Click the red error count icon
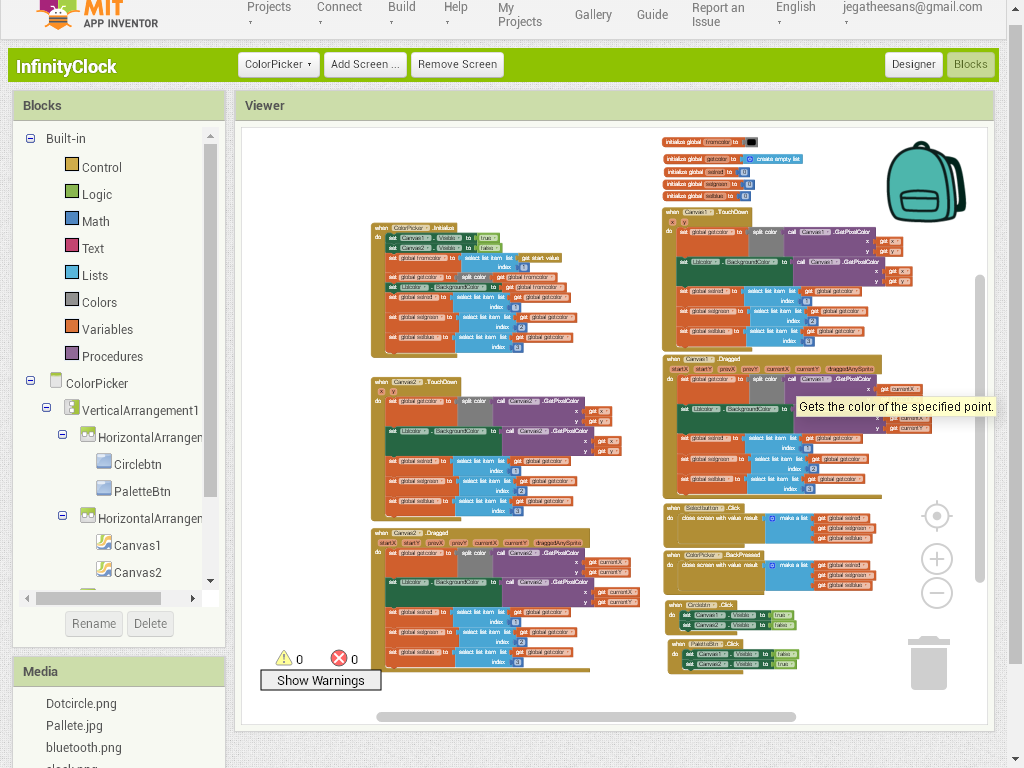 click(338, 658)
